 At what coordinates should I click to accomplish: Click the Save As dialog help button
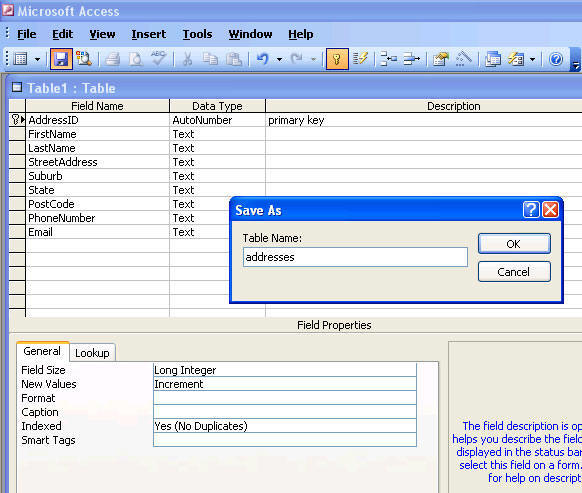(x=531, y=210)
